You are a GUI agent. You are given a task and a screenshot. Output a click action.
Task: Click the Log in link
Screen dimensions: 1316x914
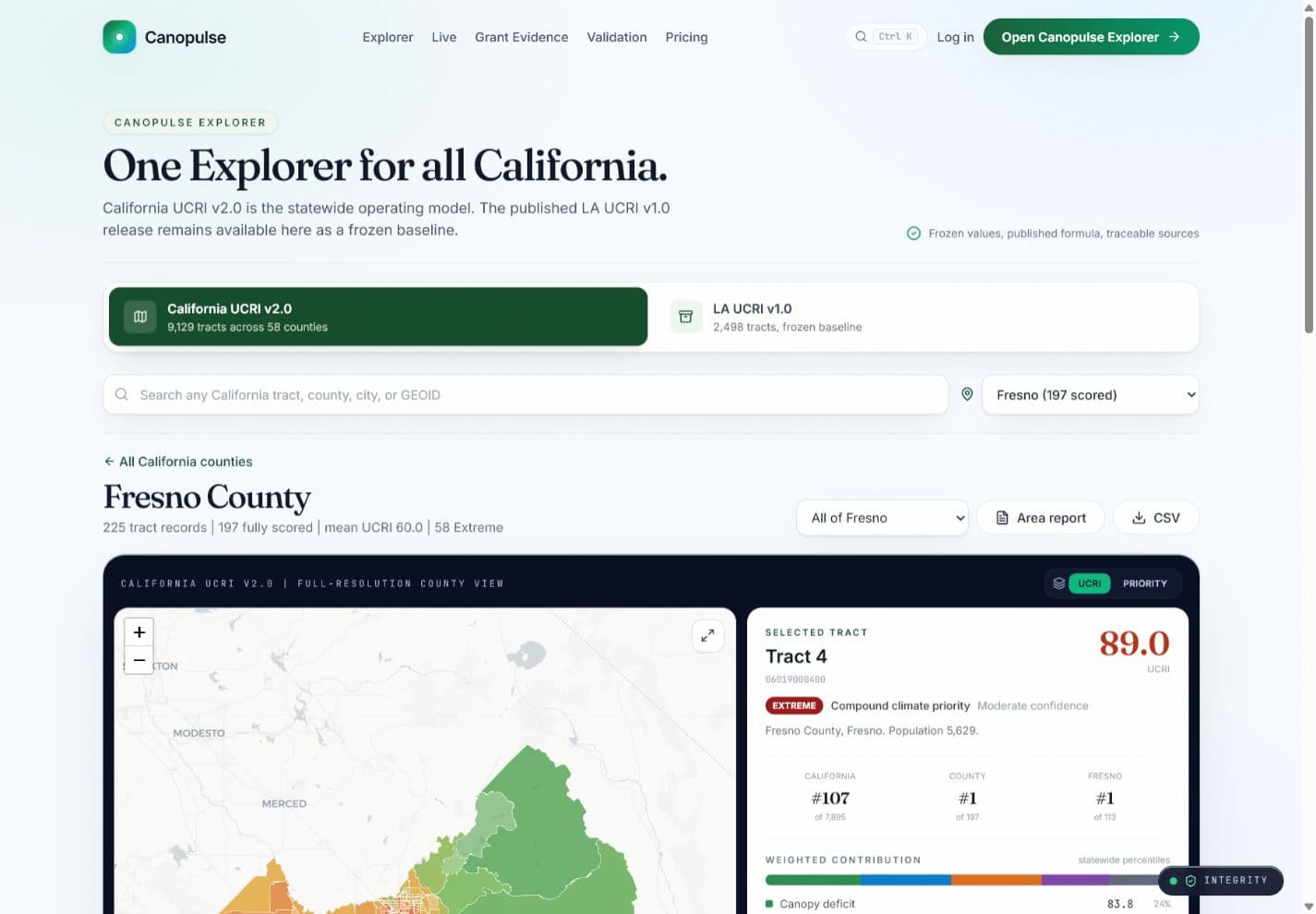tap(955, 37)
